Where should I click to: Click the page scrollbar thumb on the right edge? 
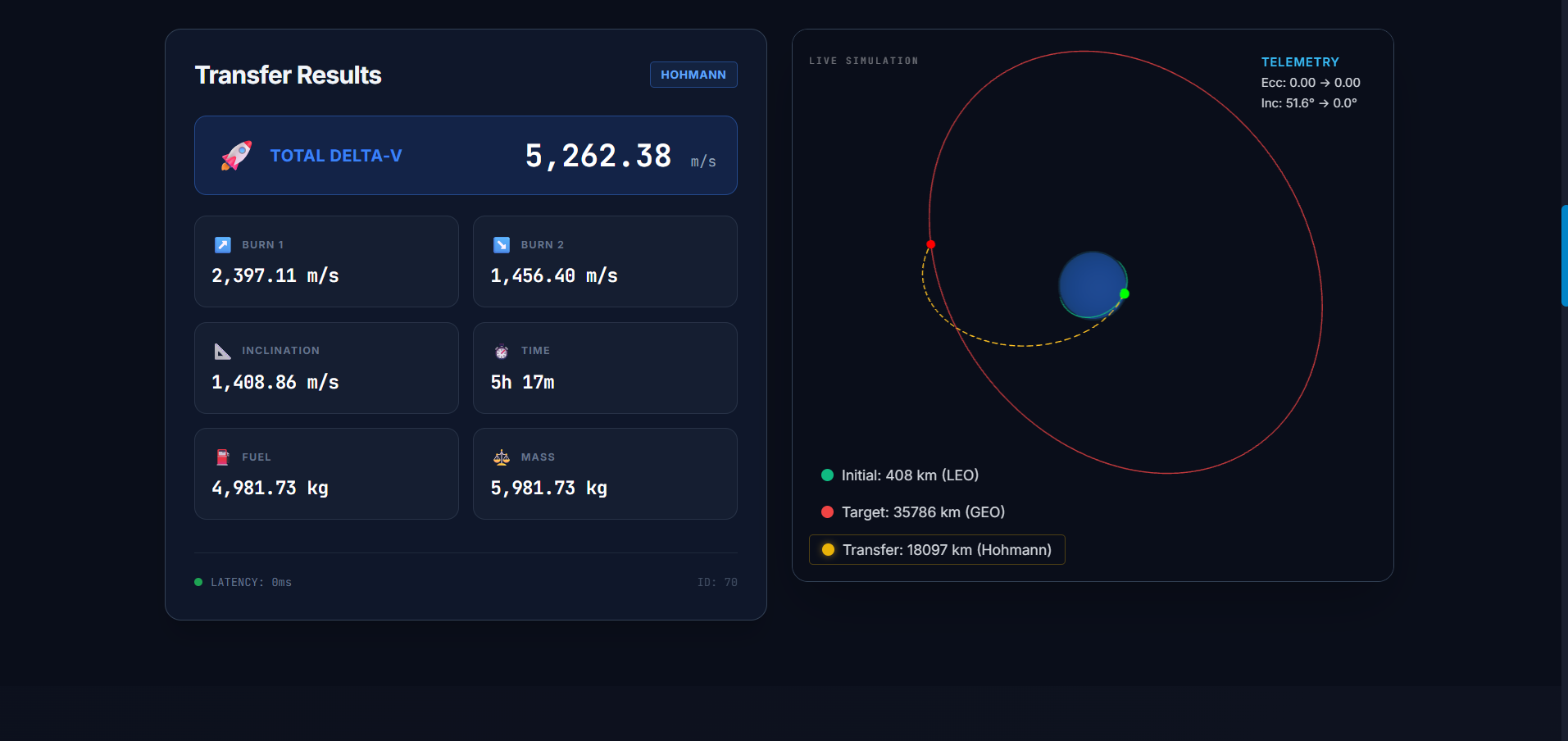(1565, 256)
